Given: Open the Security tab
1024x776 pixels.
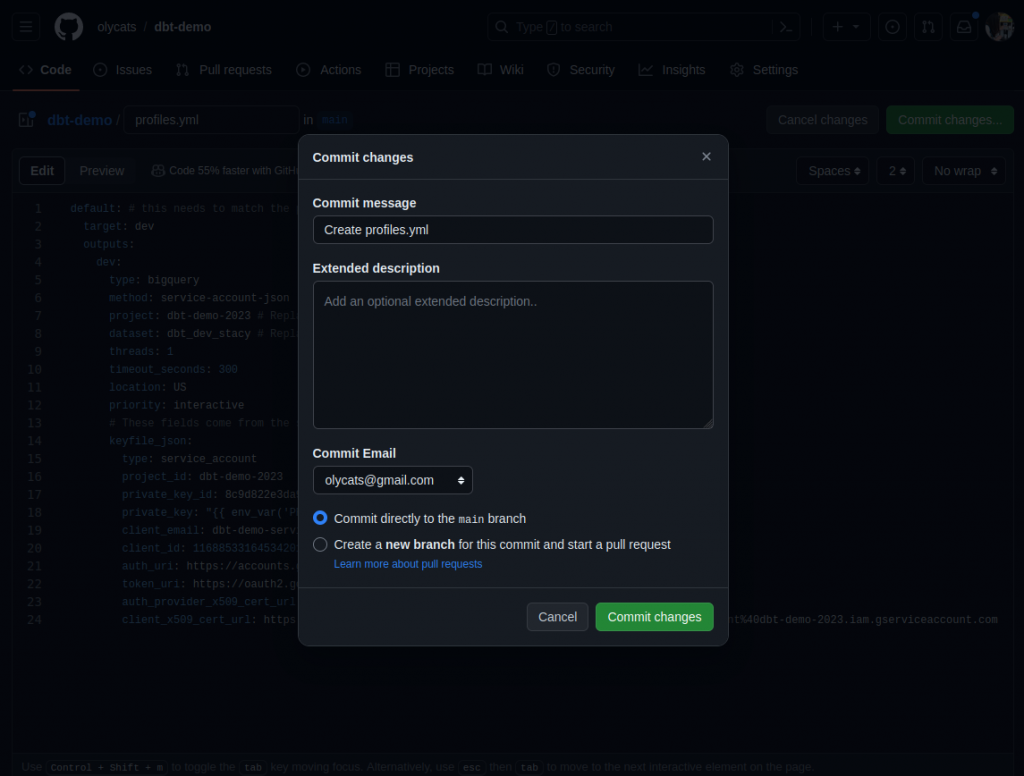Looking at the screenshot, I should pos(581,70).
